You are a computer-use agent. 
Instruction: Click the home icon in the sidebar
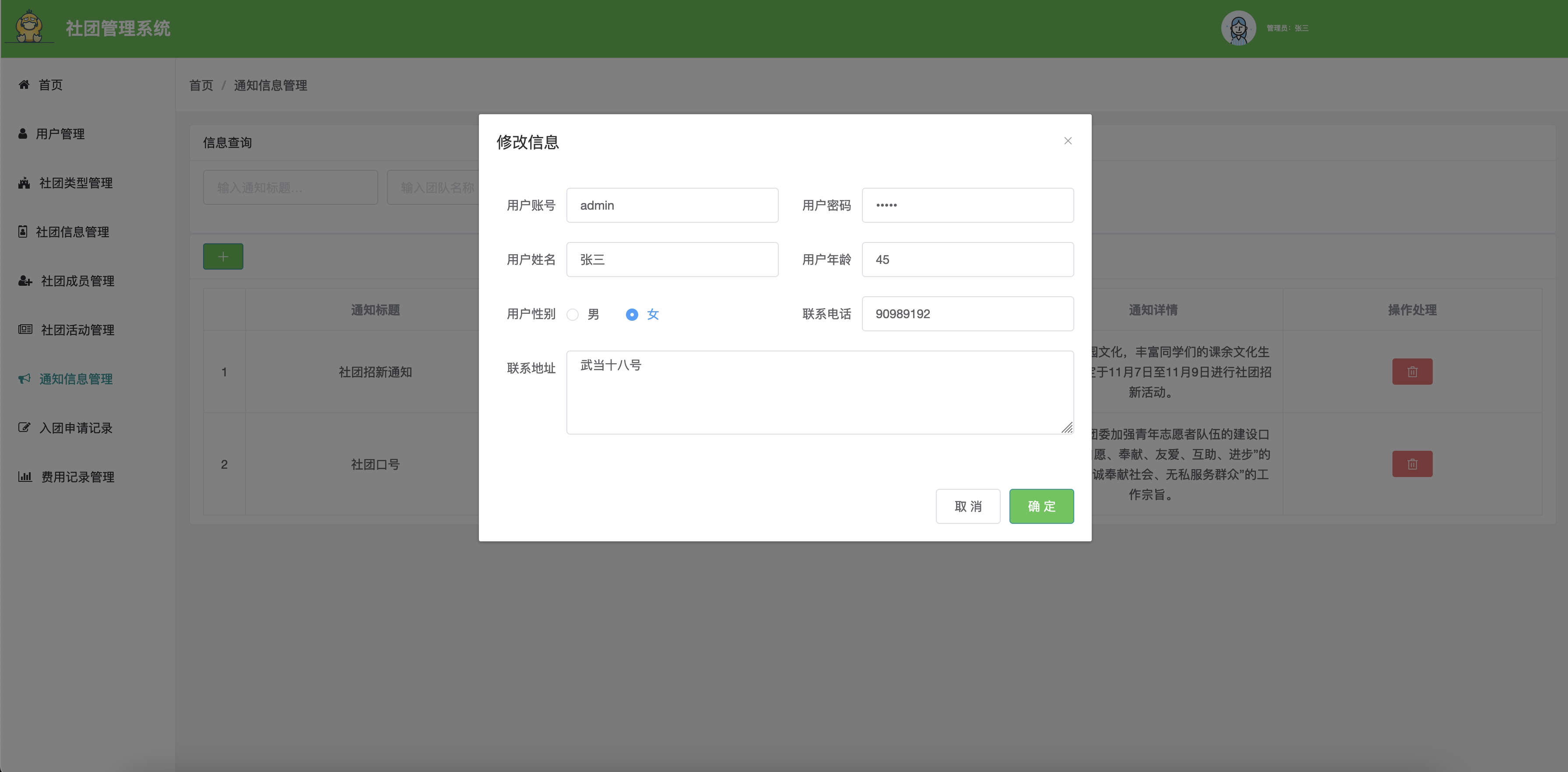pos(24,84)
